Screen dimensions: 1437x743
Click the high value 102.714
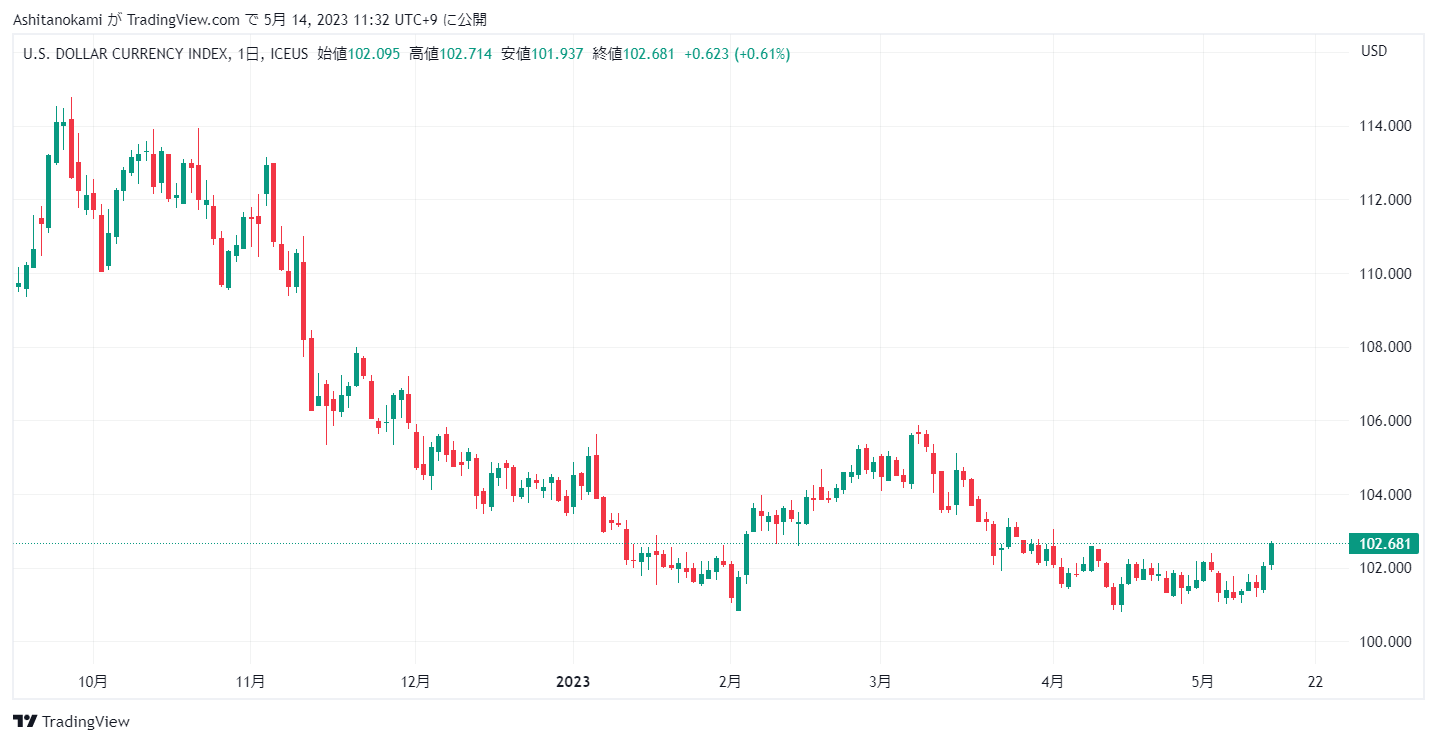pos(465,54)
